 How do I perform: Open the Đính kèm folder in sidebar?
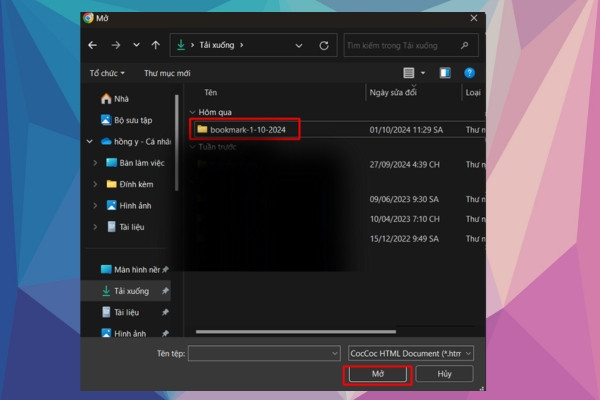pos(130,184)
